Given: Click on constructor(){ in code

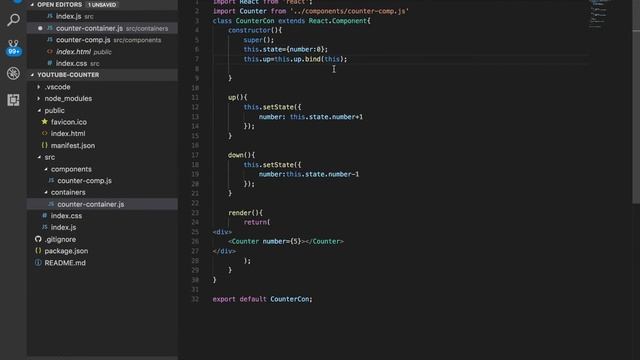Looking at the screenshot, I should [255, 30].
